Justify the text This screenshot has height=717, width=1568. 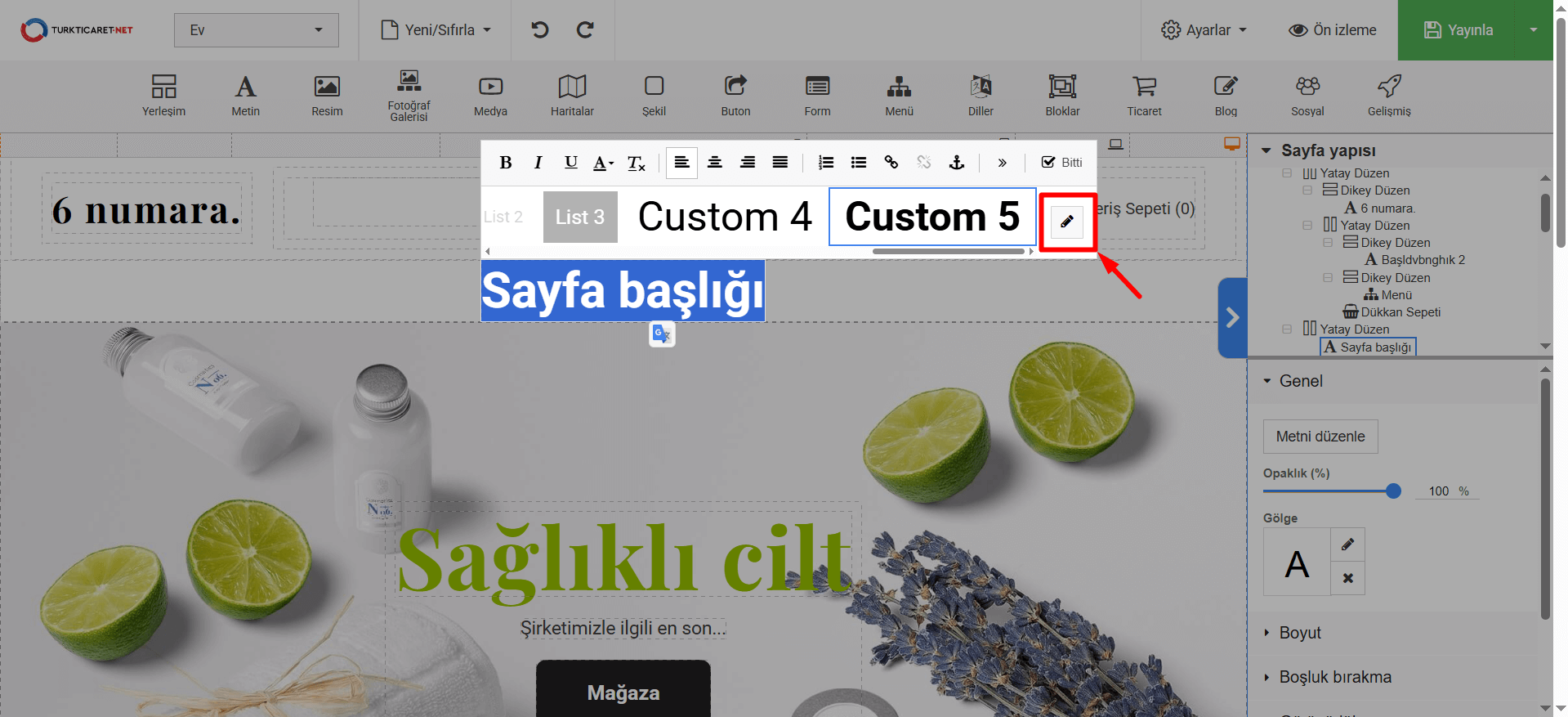click(780, 163)
